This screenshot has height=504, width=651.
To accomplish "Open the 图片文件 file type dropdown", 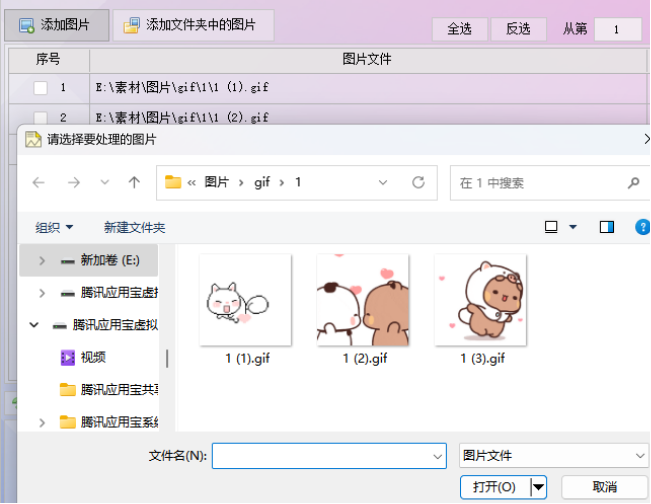I will point(554,456).
